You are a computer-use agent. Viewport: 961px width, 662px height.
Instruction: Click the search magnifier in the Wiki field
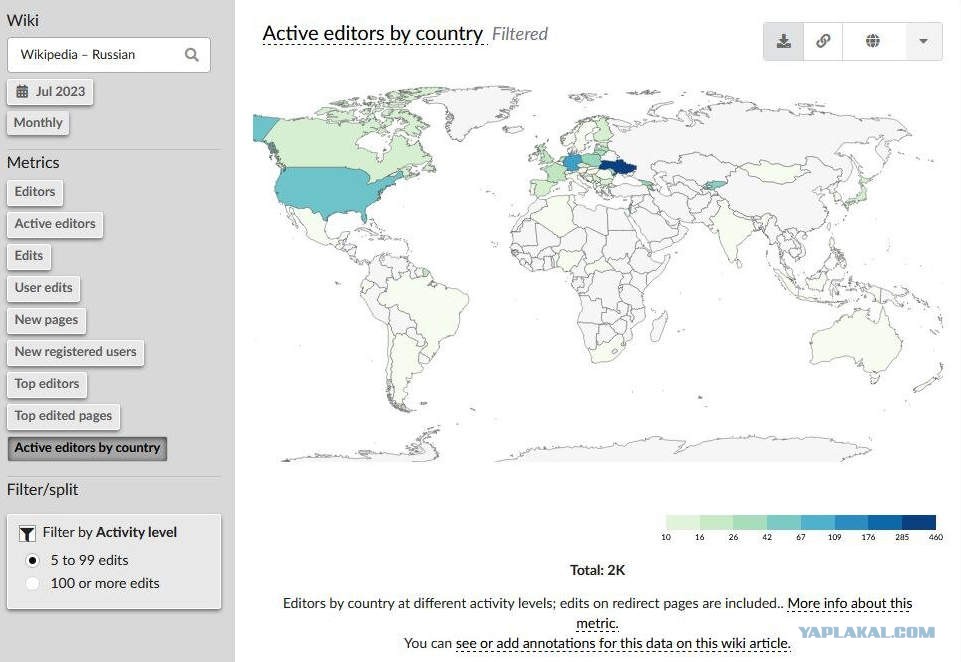(x=192, y=55)
